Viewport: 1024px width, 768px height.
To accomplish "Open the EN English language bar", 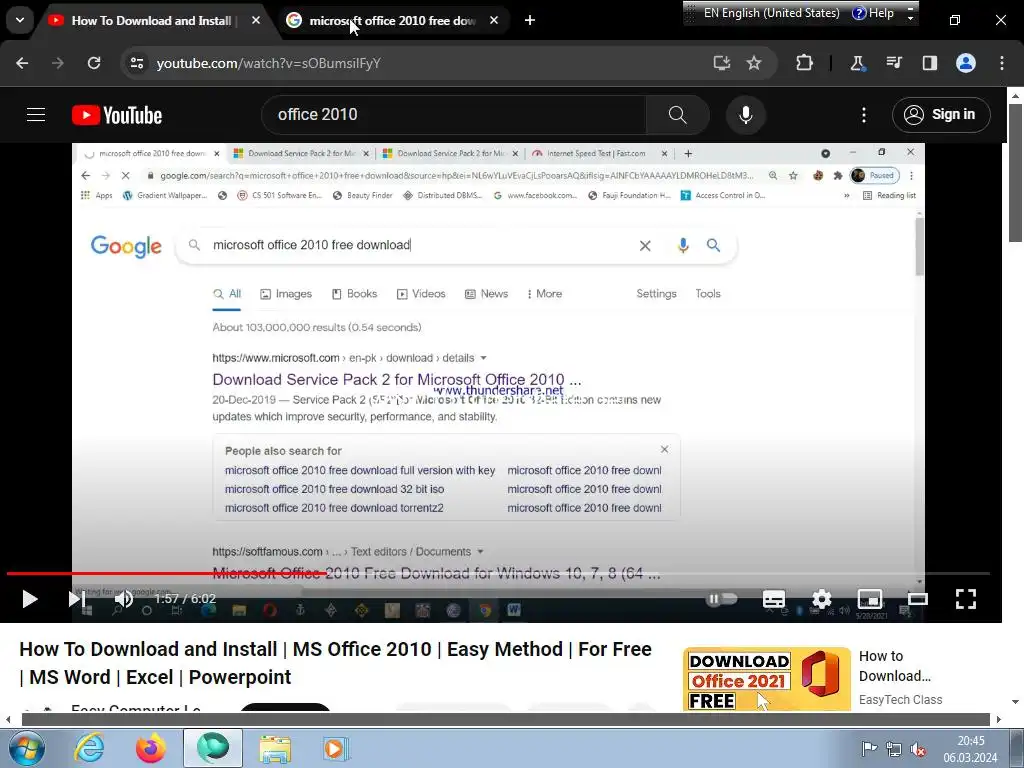I will tap(763, 13).
